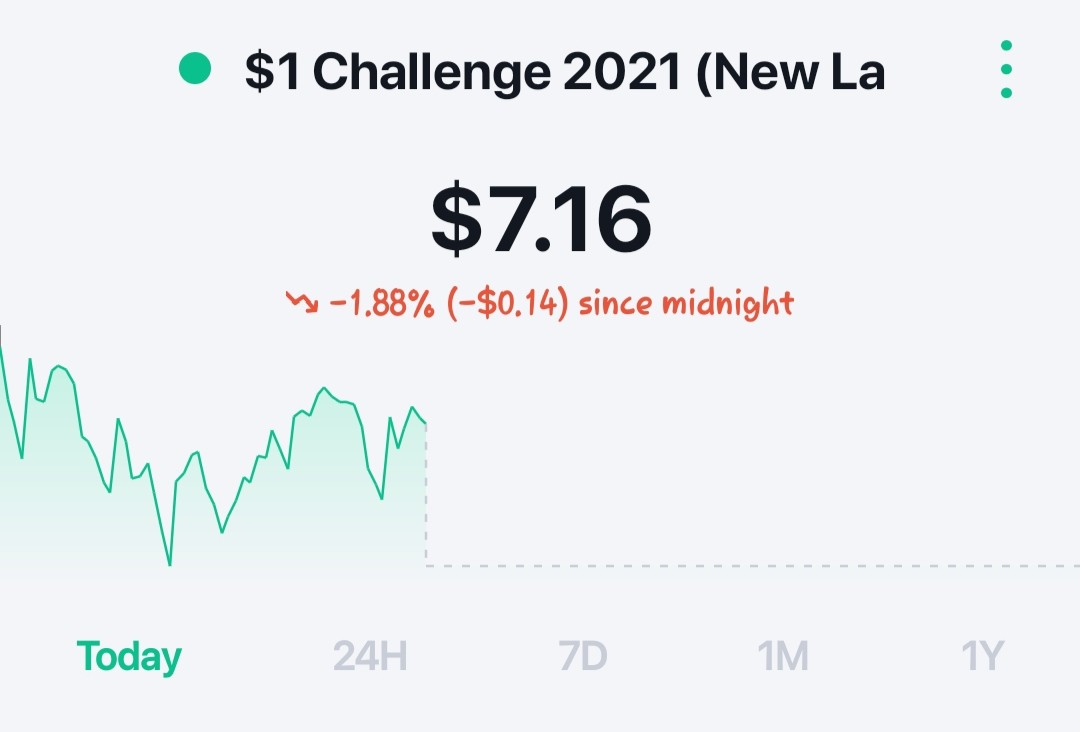Click the $7.16 portfolio balance
This screenshot has width=1080, height=732.
click(541, 219)
